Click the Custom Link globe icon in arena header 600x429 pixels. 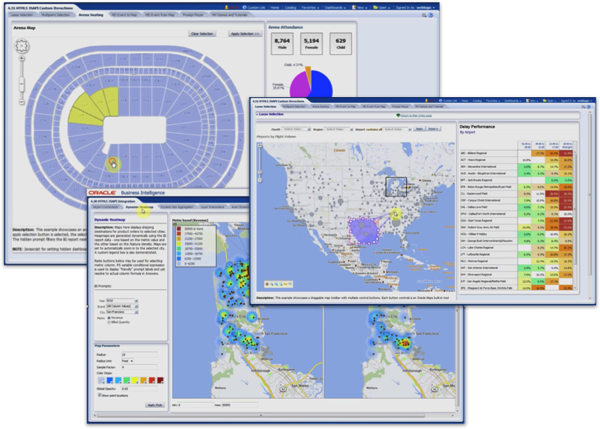tap(245, 7)
